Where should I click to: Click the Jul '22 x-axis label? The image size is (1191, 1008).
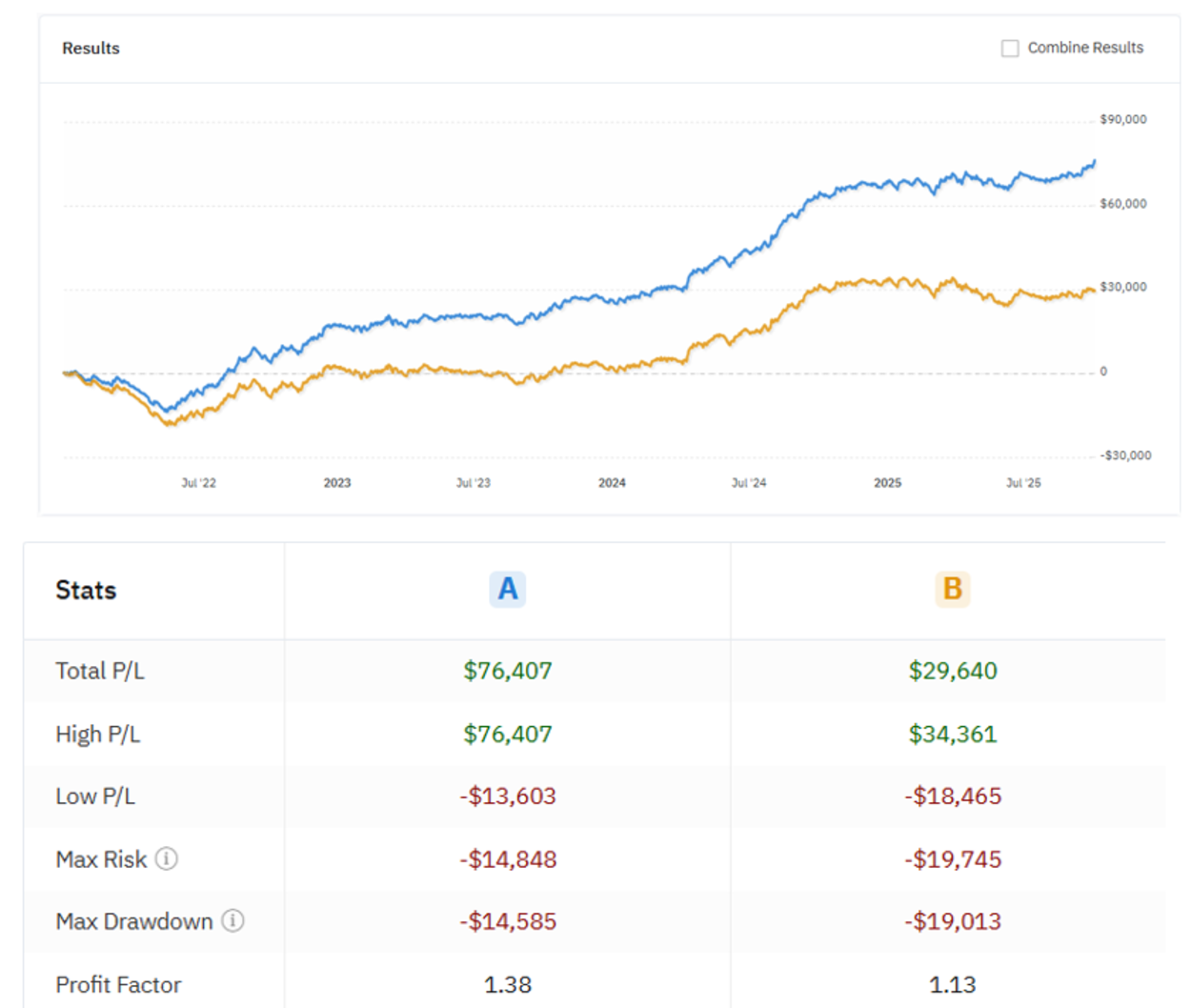pyautogui.click(x=198, y=483)
